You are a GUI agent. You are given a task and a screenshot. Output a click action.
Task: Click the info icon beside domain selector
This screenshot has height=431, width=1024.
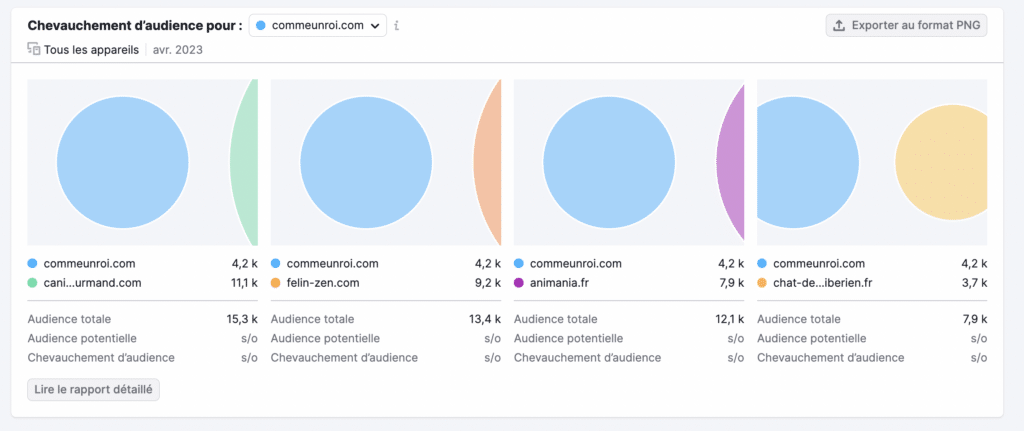coord(396,25)
